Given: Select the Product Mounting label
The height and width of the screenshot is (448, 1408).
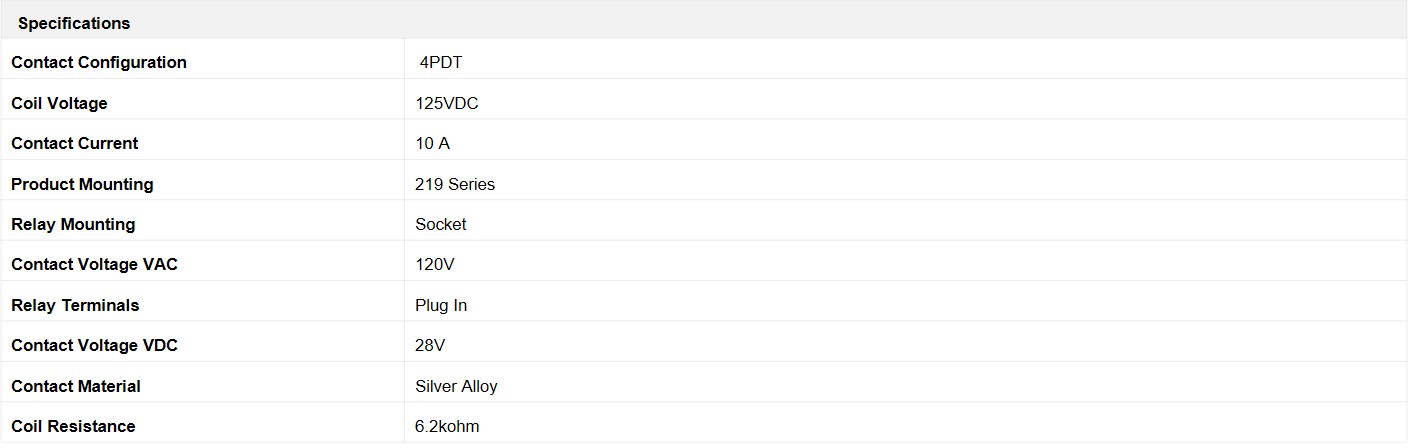Looking at the screenshot, I should [82, 184].
